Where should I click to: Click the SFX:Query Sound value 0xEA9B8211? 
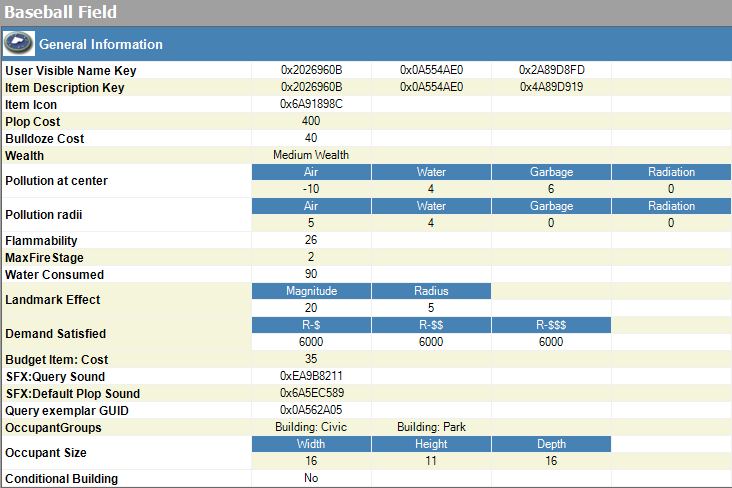click(311, 376)
